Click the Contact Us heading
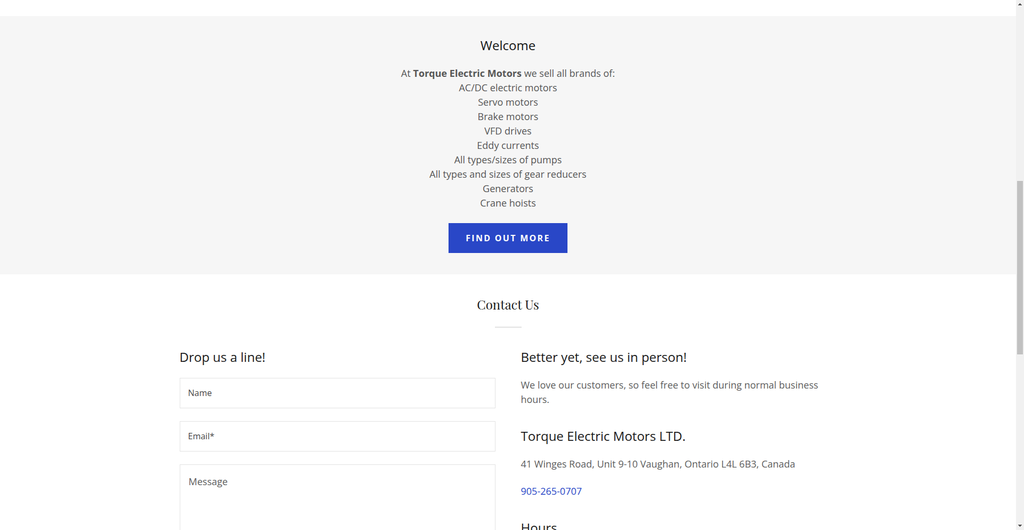Screen dimensions: 1024x530 507,305
